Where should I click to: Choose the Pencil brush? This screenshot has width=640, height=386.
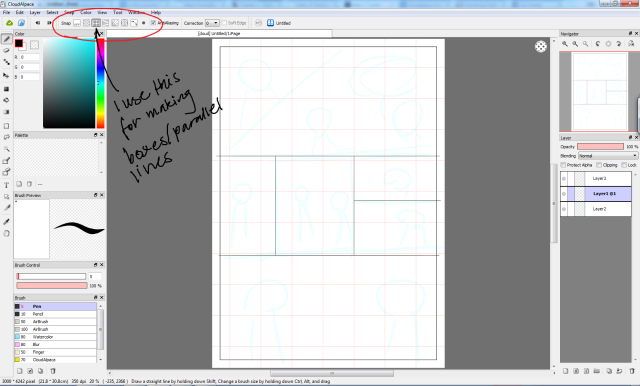pos(55,314)
